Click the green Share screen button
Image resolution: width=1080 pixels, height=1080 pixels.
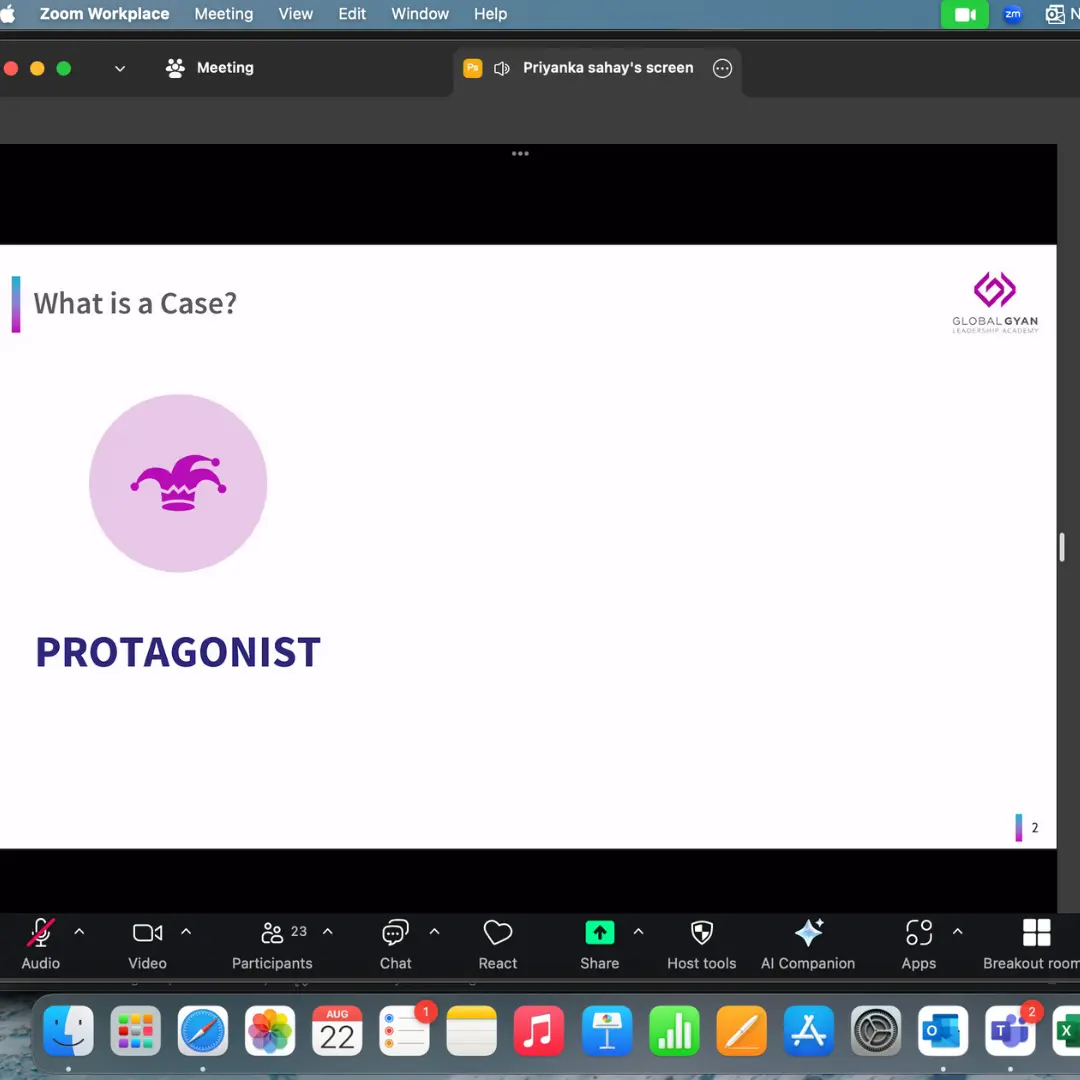(x=599, y=943)
